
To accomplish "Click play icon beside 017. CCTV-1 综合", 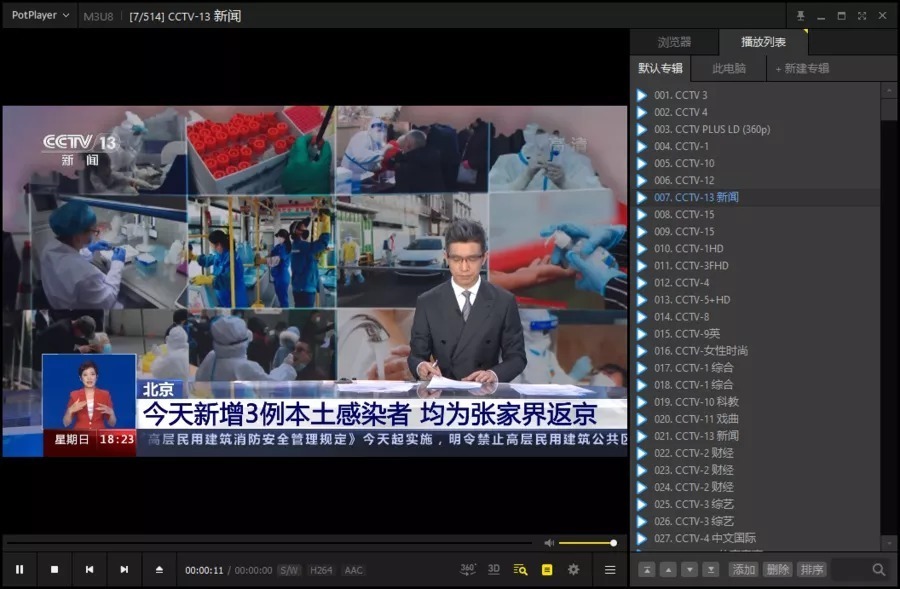I will [x=642, y=368].
